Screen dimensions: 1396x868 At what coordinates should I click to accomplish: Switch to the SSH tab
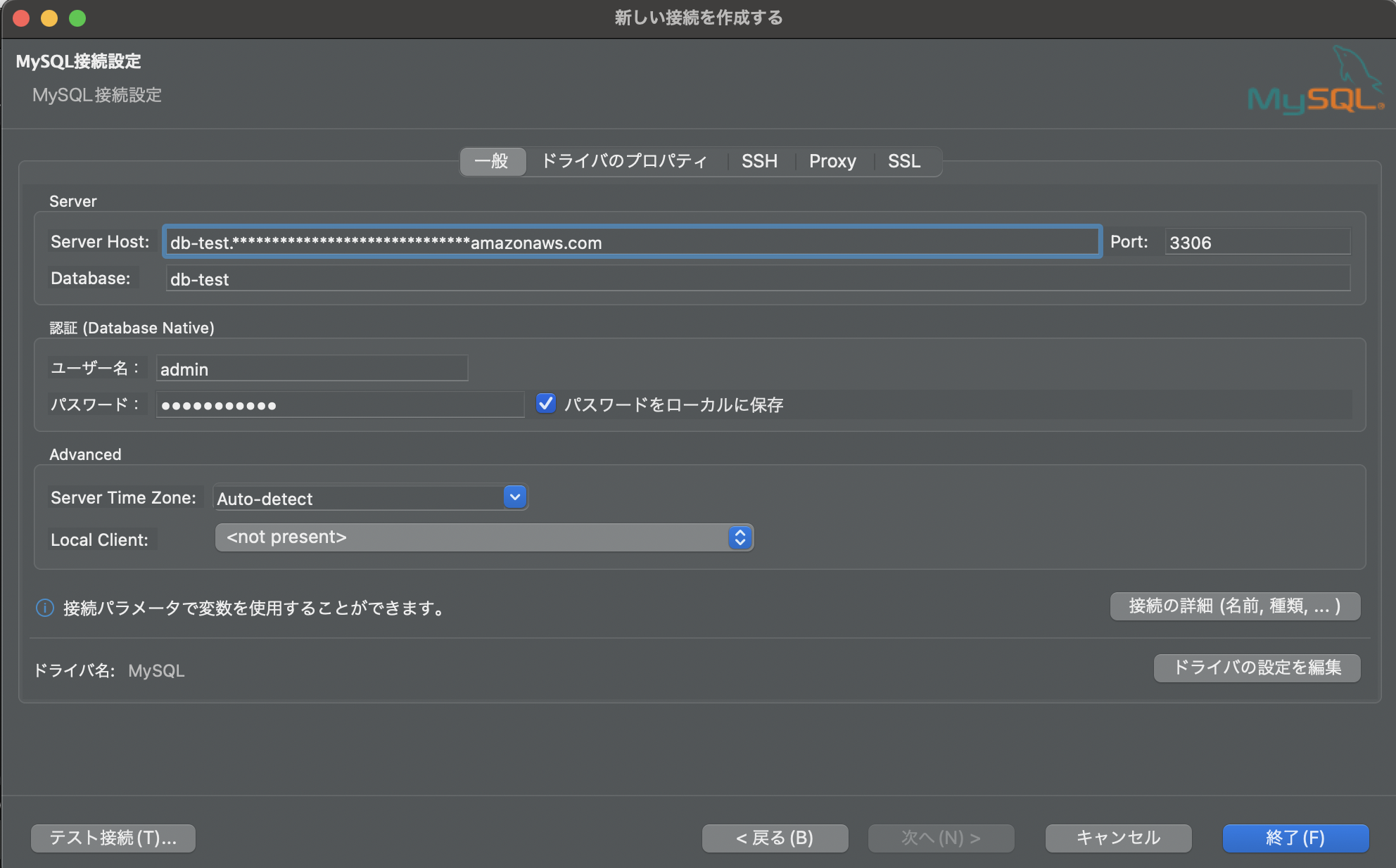[759, 161]
